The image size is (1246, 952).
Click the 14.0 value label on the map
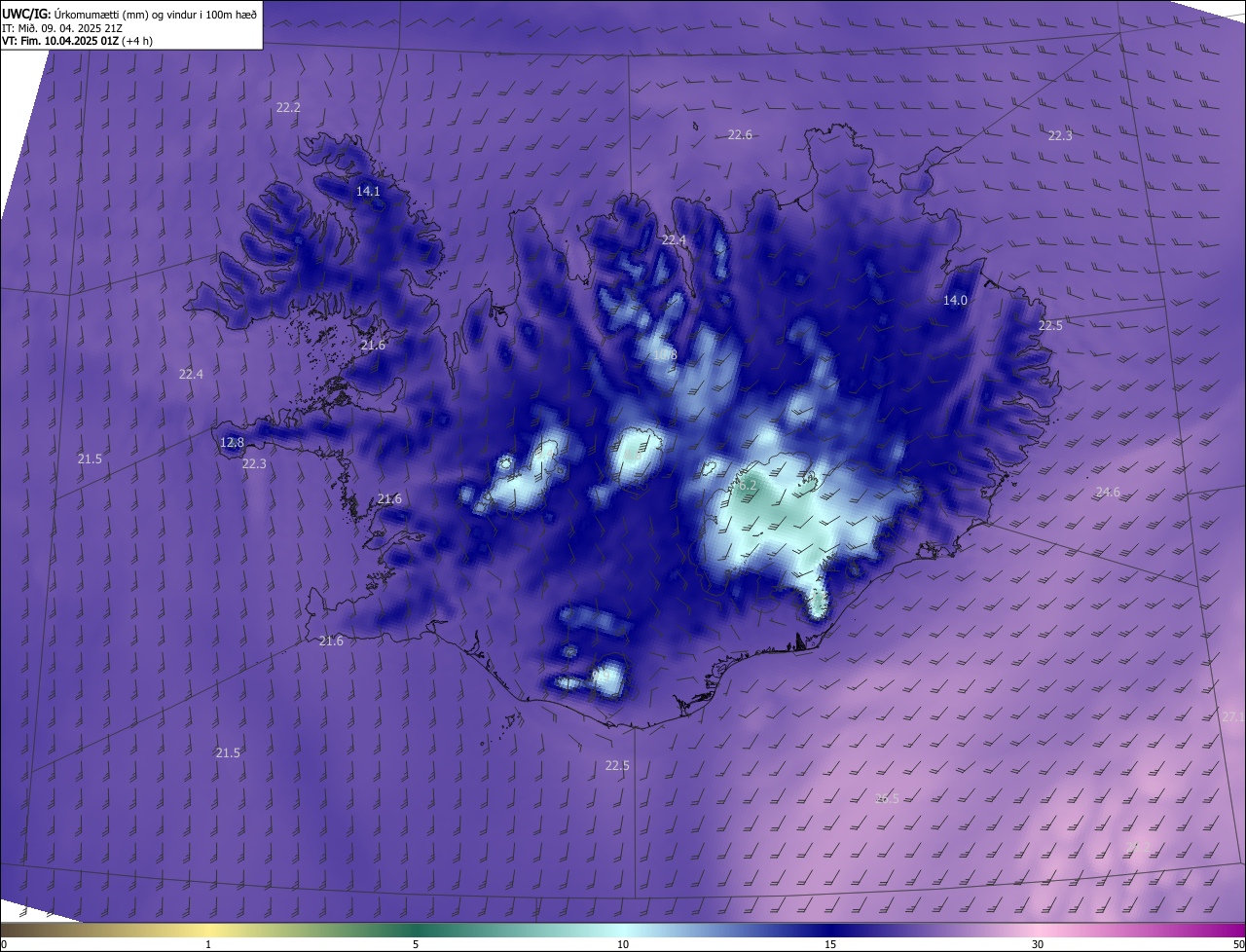tap(955, 301)
